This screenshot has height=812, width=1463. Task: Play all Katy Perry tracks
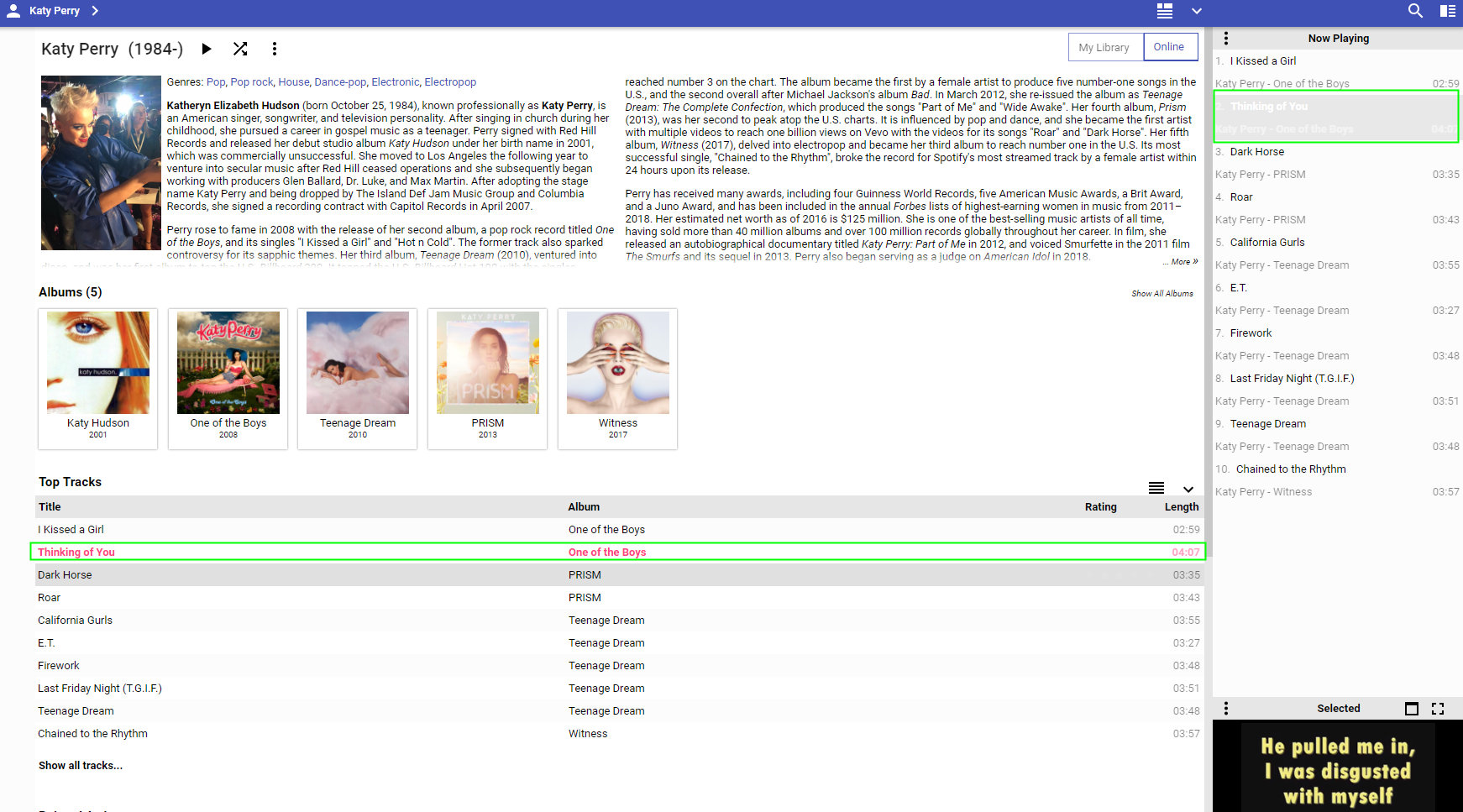[x=207, y=49]
